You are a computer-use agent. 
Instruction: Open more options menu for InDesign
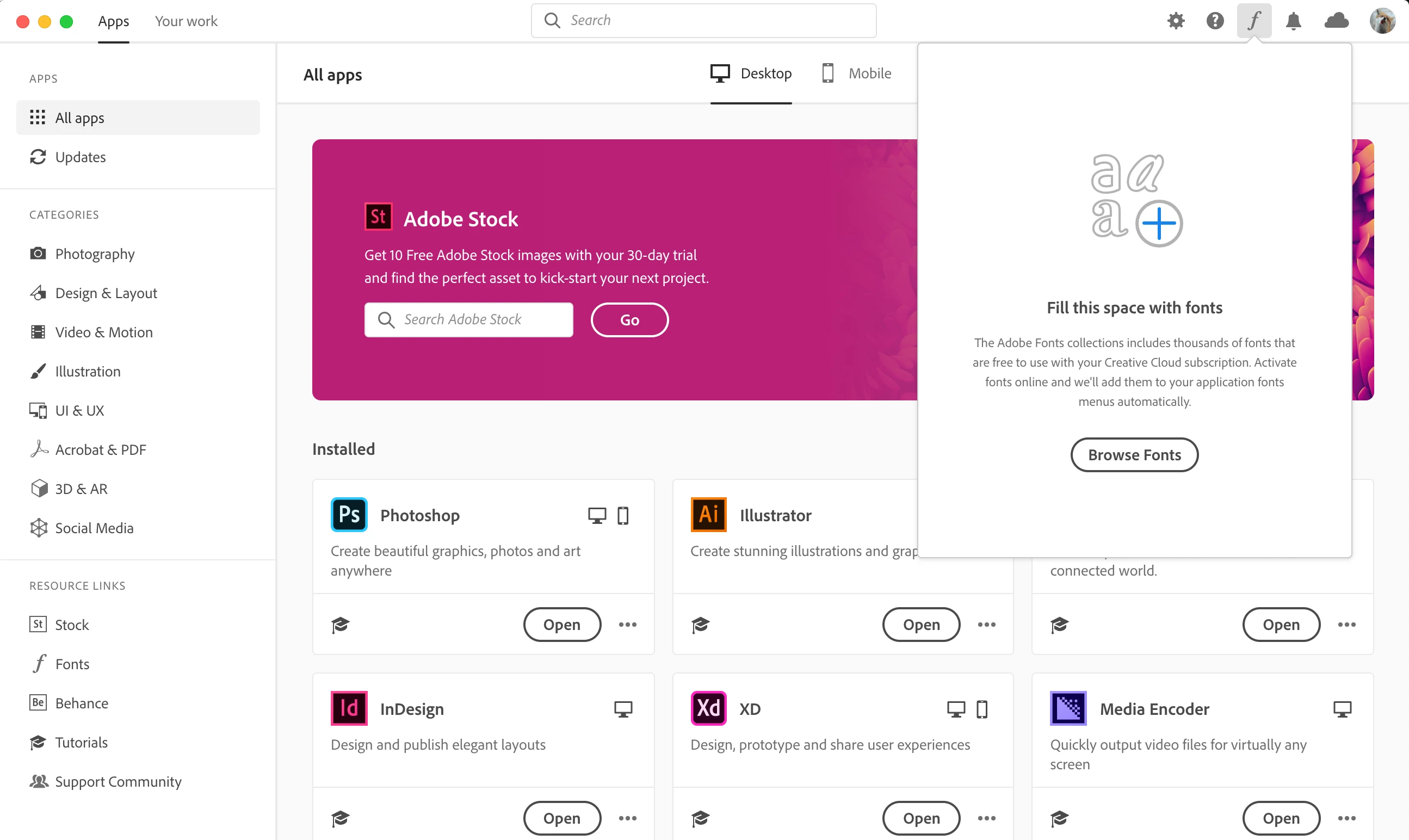[628, 818]
